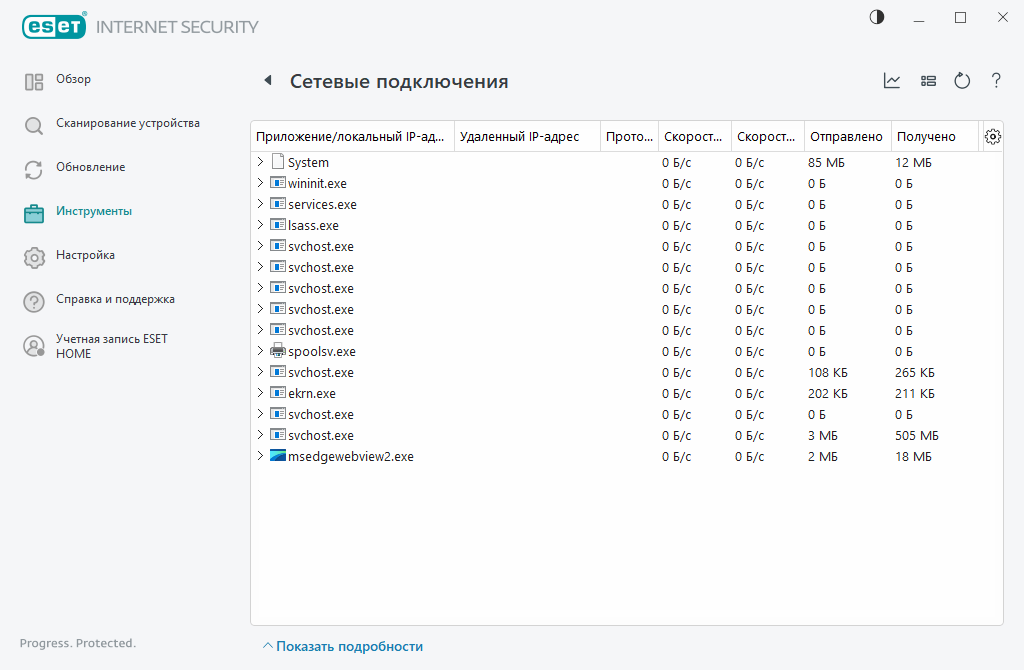This screenshot has width=1024, height=670.
Task: Open the Обзор menu item
Action: (x=73, y=79)
